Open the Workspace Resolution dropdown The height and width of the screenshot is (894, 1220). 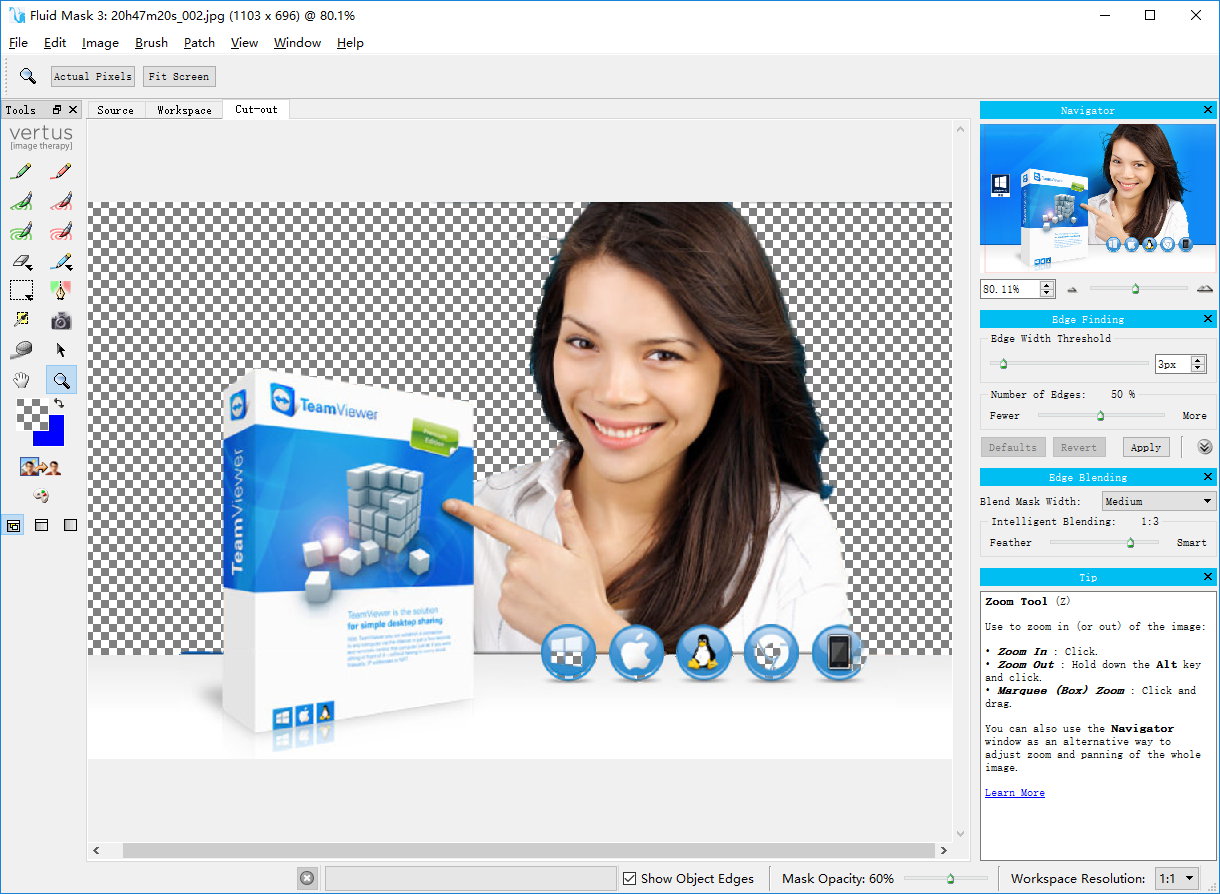click(x=1177, y=879)
